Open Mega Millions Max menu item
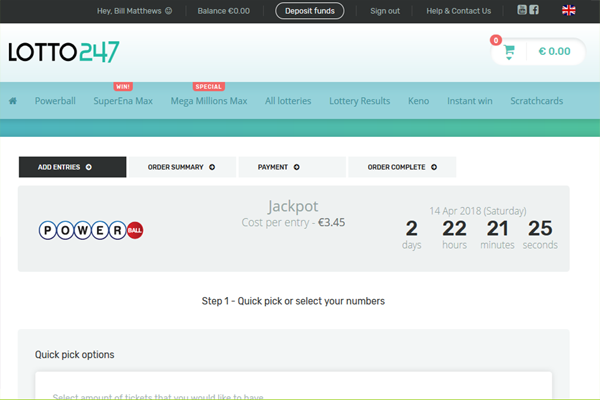This screenshot has width=600, height=400. pyautogui.click(x=209, y=101)
